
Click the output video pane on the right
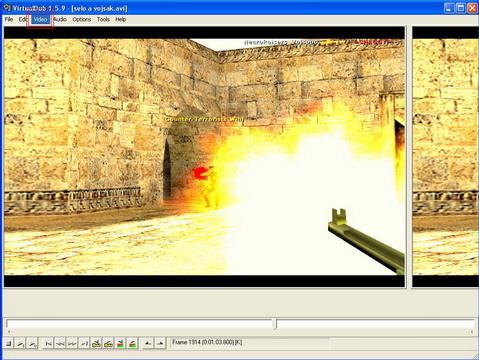click(x=445, y=157)
